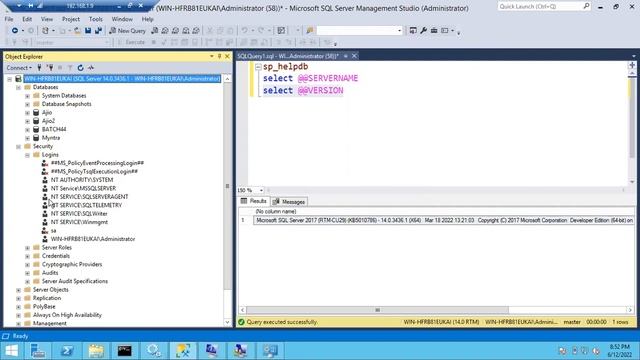
Task: Select the Ajio2 database
Action: (48, 121)
